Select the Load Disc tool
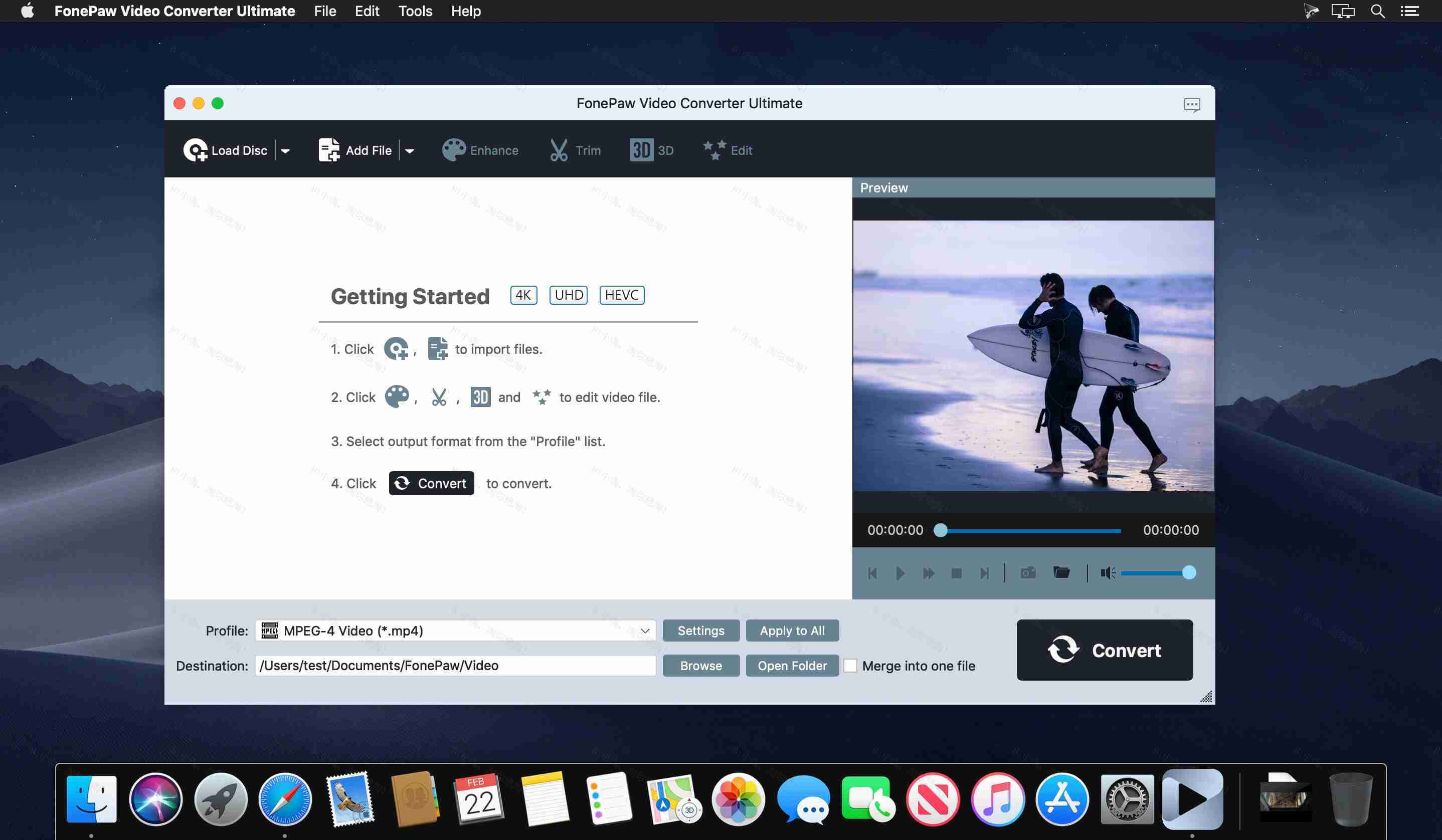Image resolution: width=1442 pixels, height=840 pixels. point(226,150)
